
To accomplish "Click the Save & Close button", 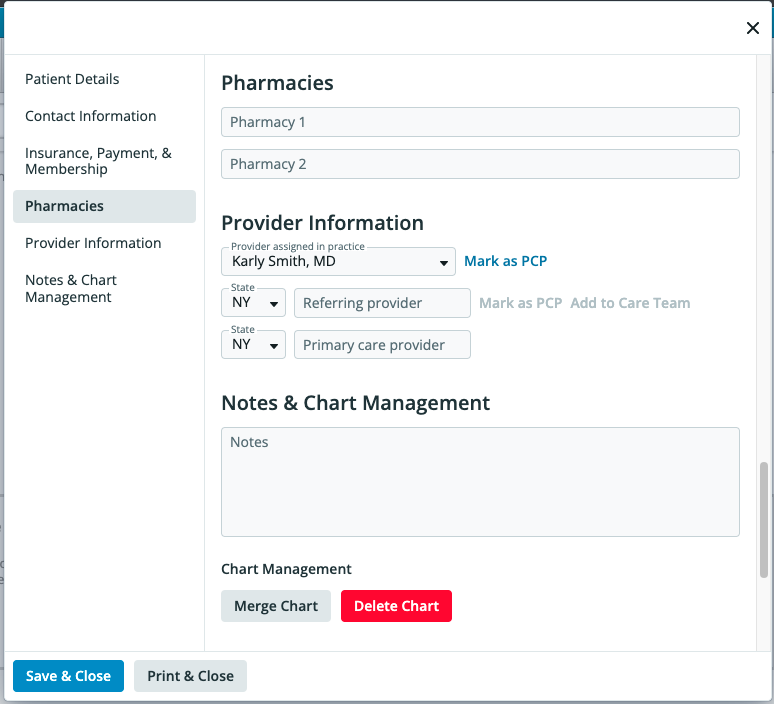I will [68, 676].
